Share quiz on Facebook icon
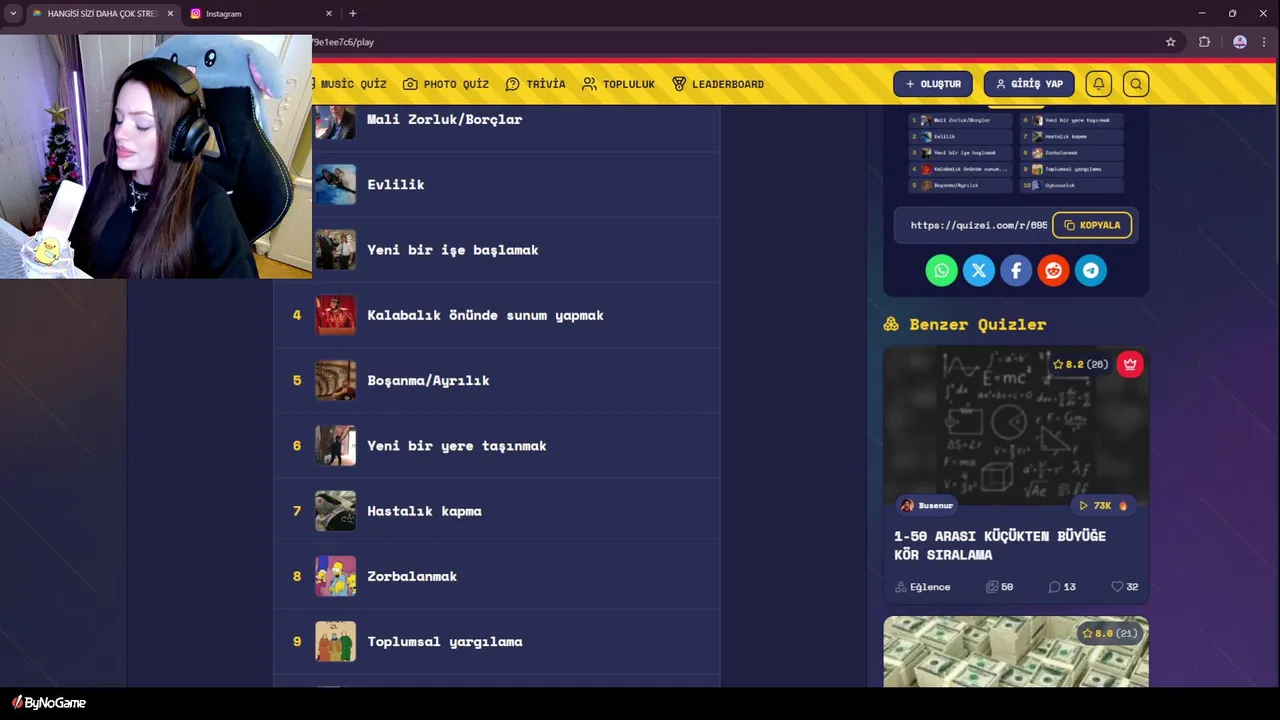 [1016, 270]
